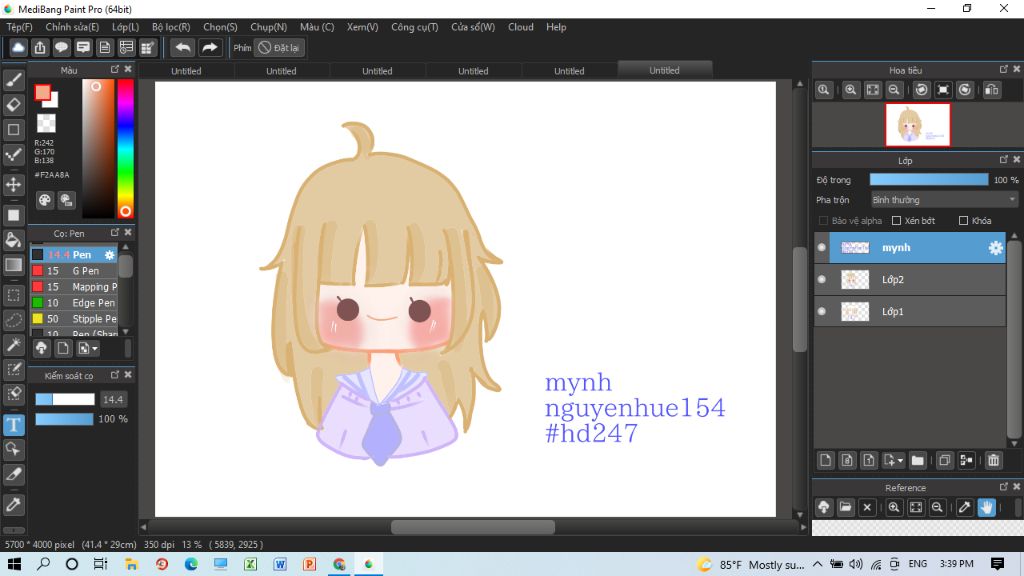Select the Text tool
1024x576 pixels.
[x=14, y=425]
